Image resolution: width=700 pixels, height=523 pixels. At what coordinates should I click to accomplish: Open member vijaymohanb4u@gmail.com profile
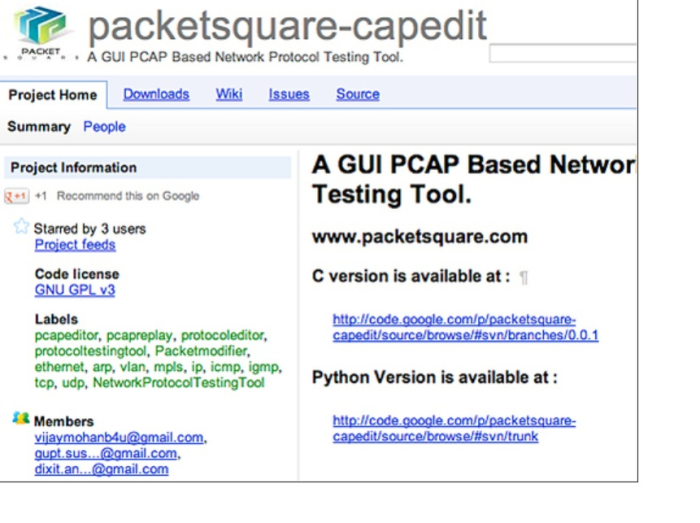click(x=119, y=438)
